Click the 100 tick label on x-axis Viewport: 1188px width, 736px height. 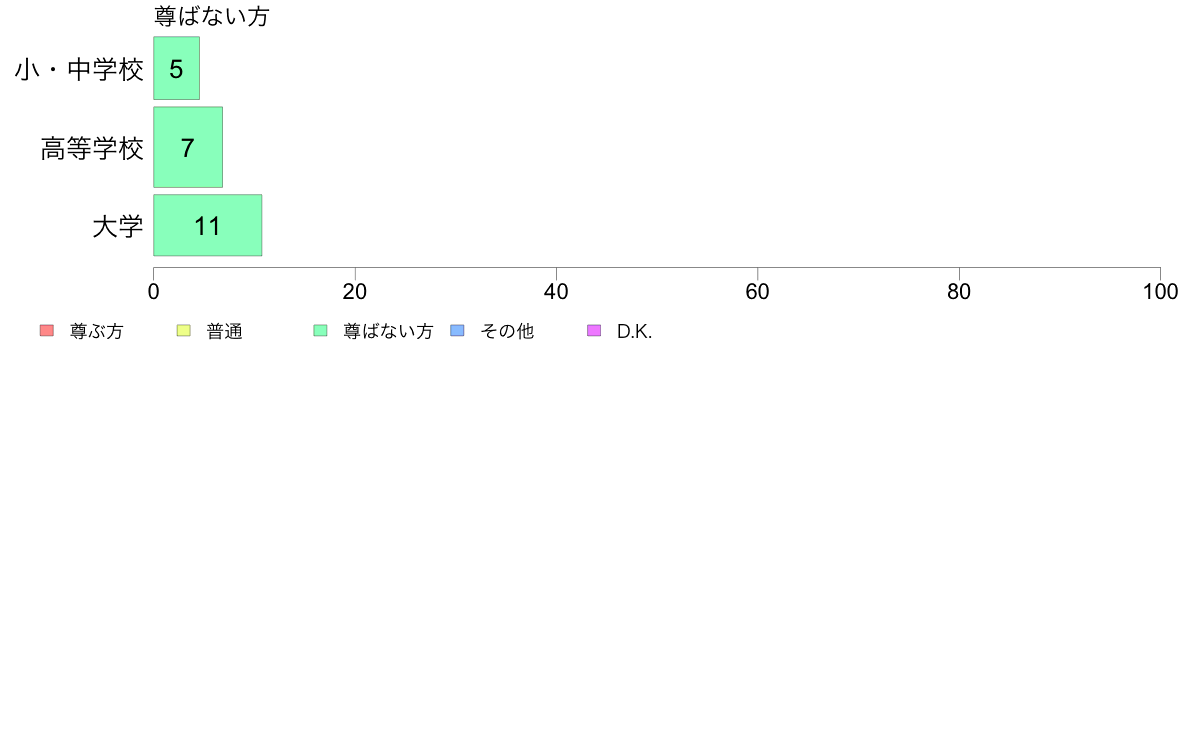(1160, 292)
